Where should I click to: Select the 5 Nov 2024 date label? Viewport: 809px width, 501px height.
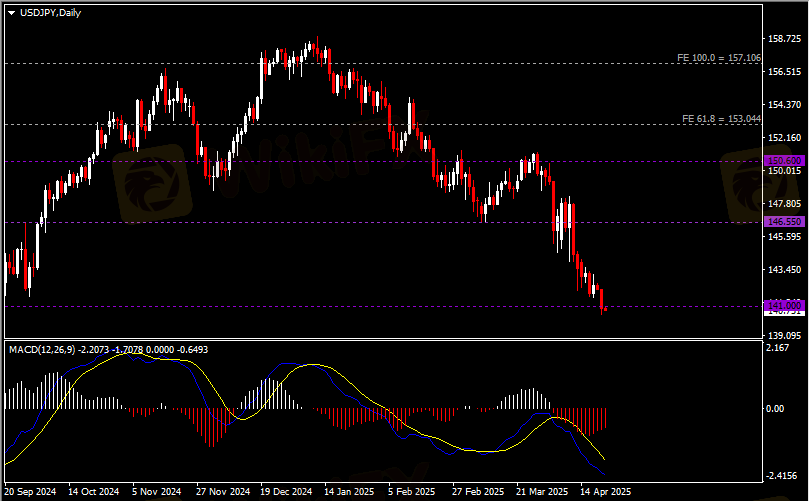click(x=156, y=492)
